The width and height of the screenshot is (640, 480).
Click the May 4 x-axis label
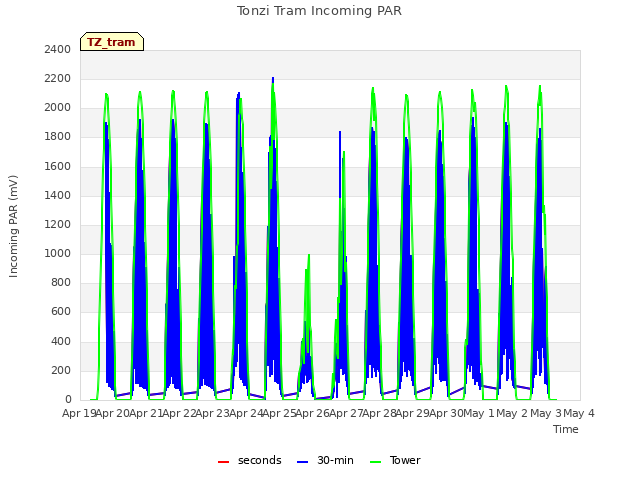[x=579, y=413]
